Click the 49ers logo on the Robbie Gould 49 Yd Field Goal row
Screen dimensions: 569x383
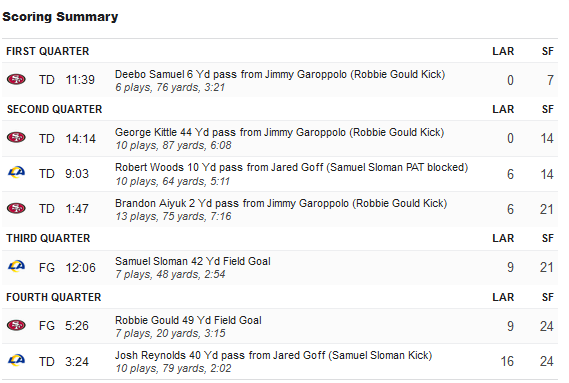pyautogui.click(x=16, y=325)
